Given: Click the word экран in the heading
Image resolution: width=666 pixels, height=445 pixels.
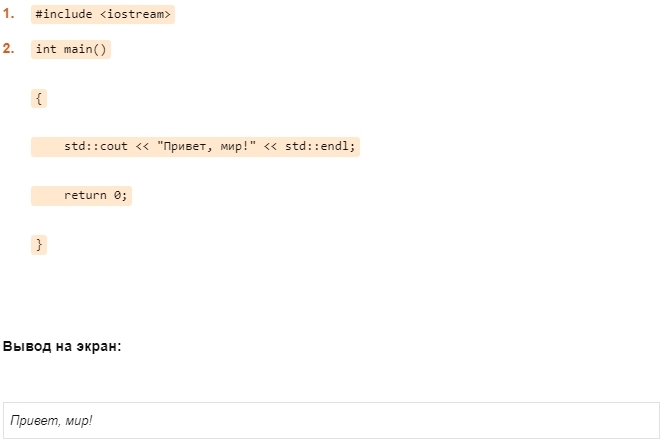Looking at the screenshot, I should coord(94,347).
